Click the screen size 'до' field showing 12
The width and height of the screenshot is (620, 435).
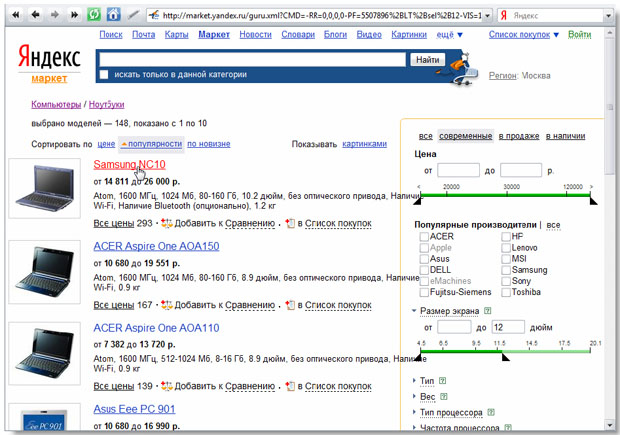pos(508,327)
